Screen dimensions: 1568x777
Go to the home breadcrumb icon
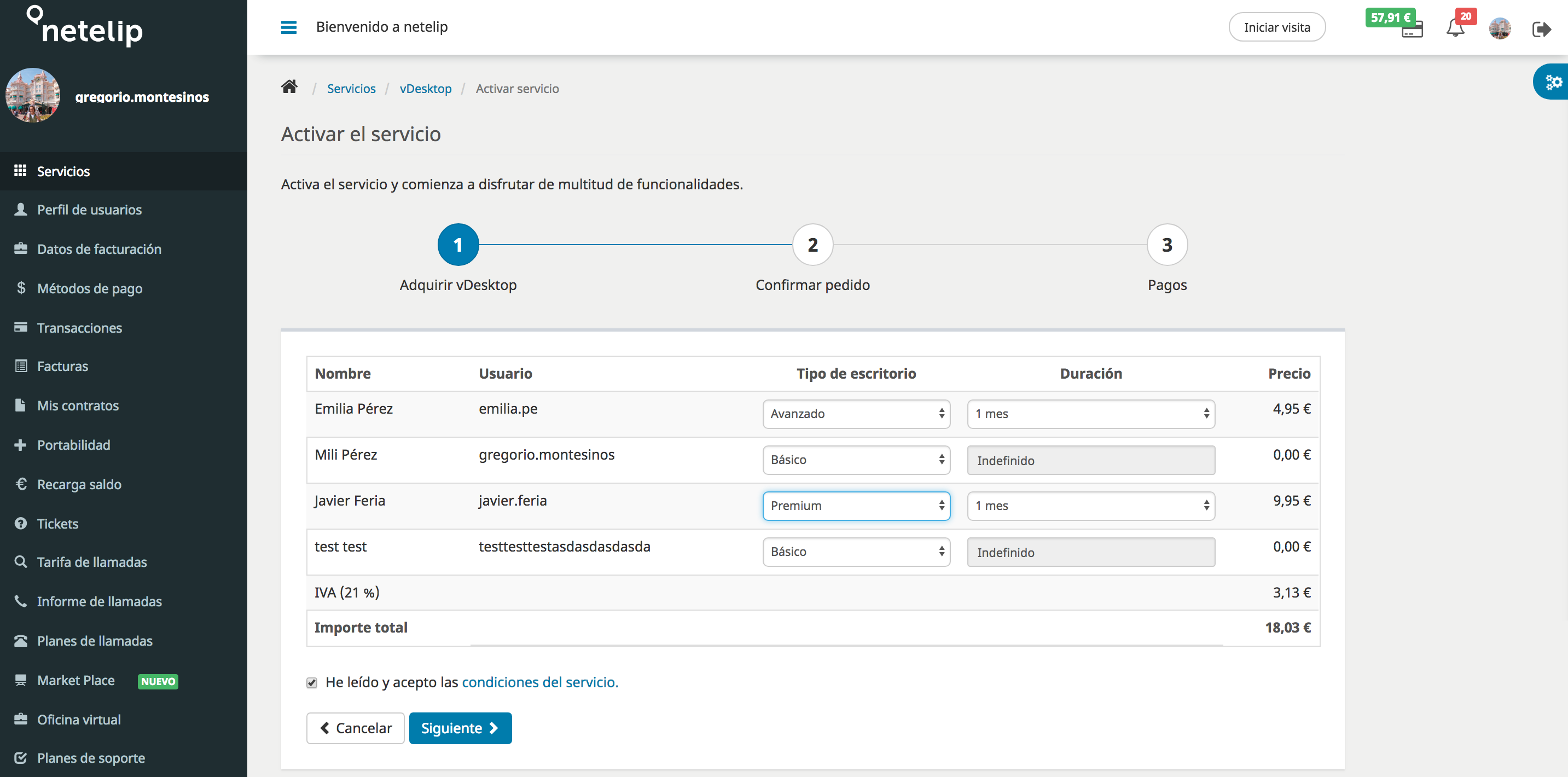(x=289, y=86)
